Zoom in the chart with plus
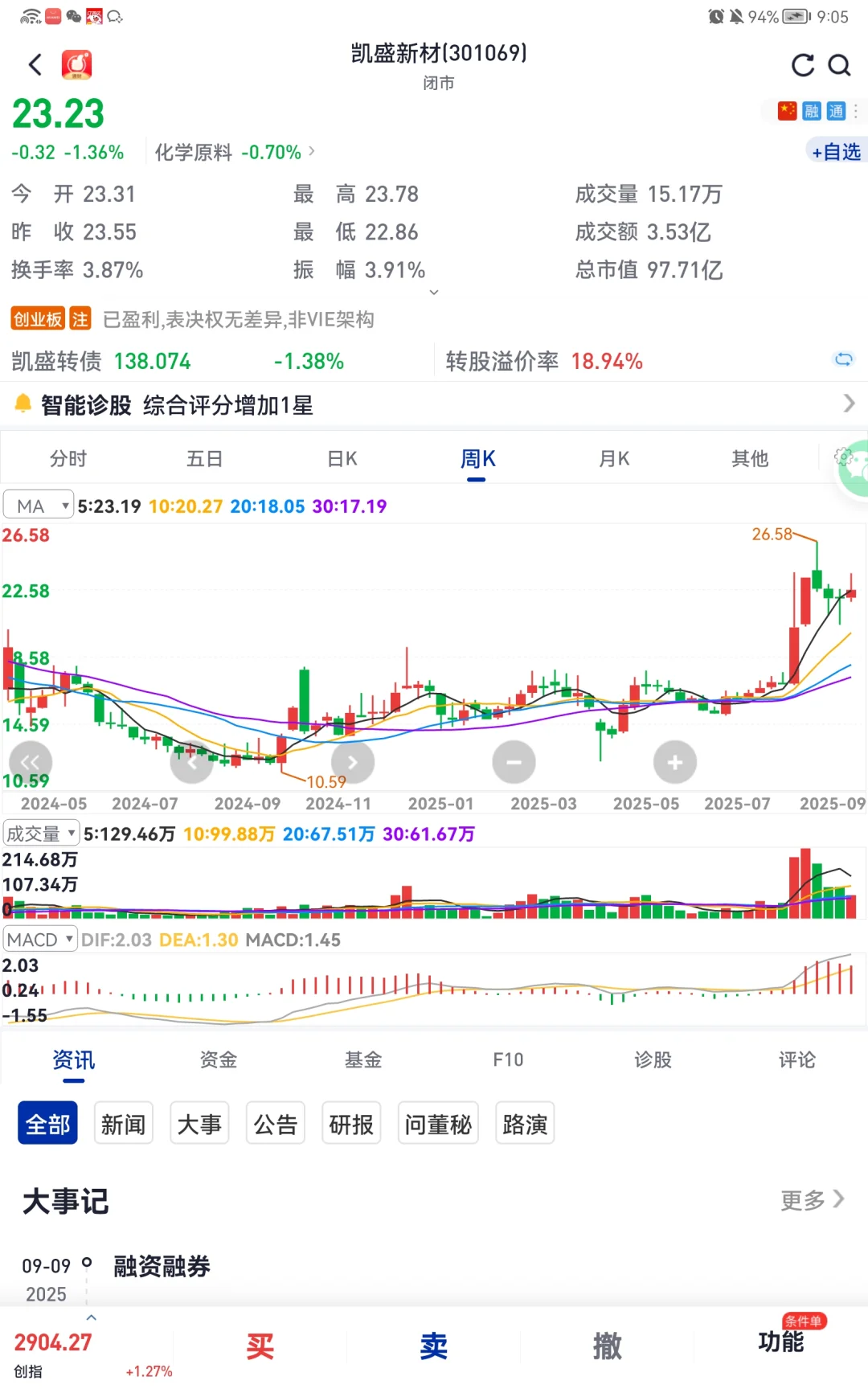This screenshot has height=1389, width=868. click(x=675, y=762)
